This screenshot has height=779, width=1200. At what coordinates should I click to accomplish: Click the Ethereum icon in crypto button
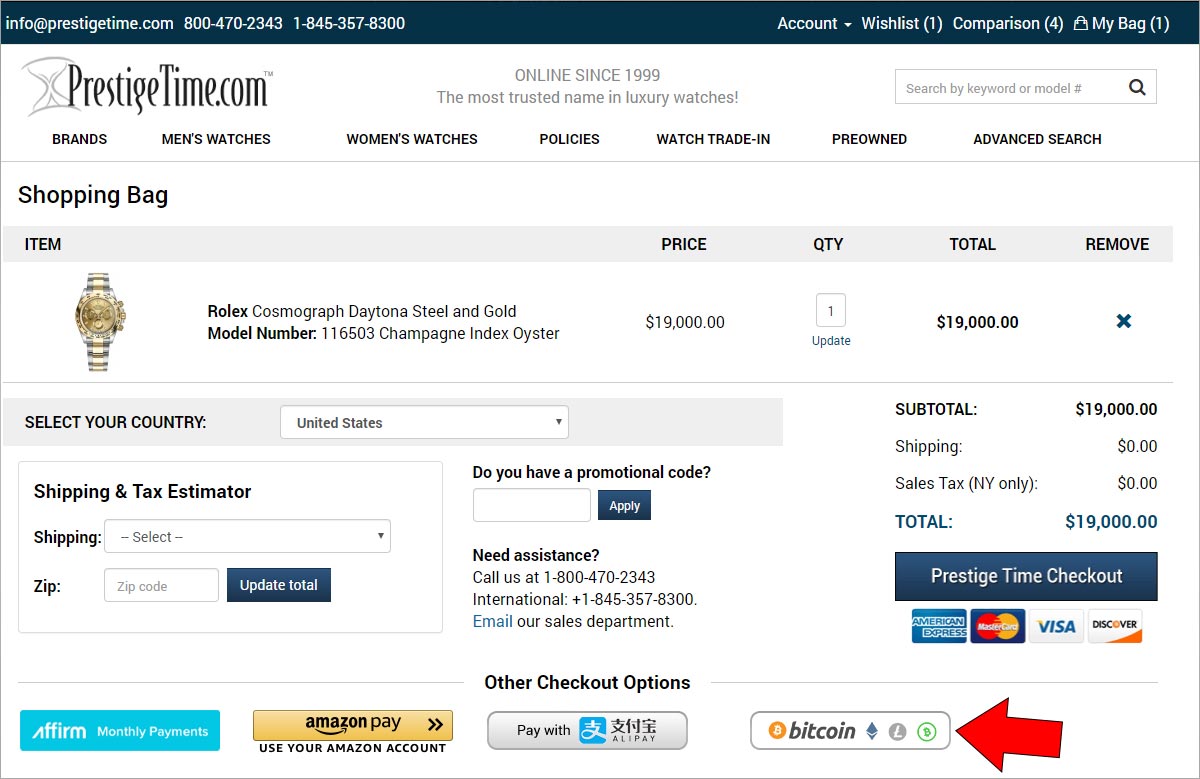click(872, 731)
